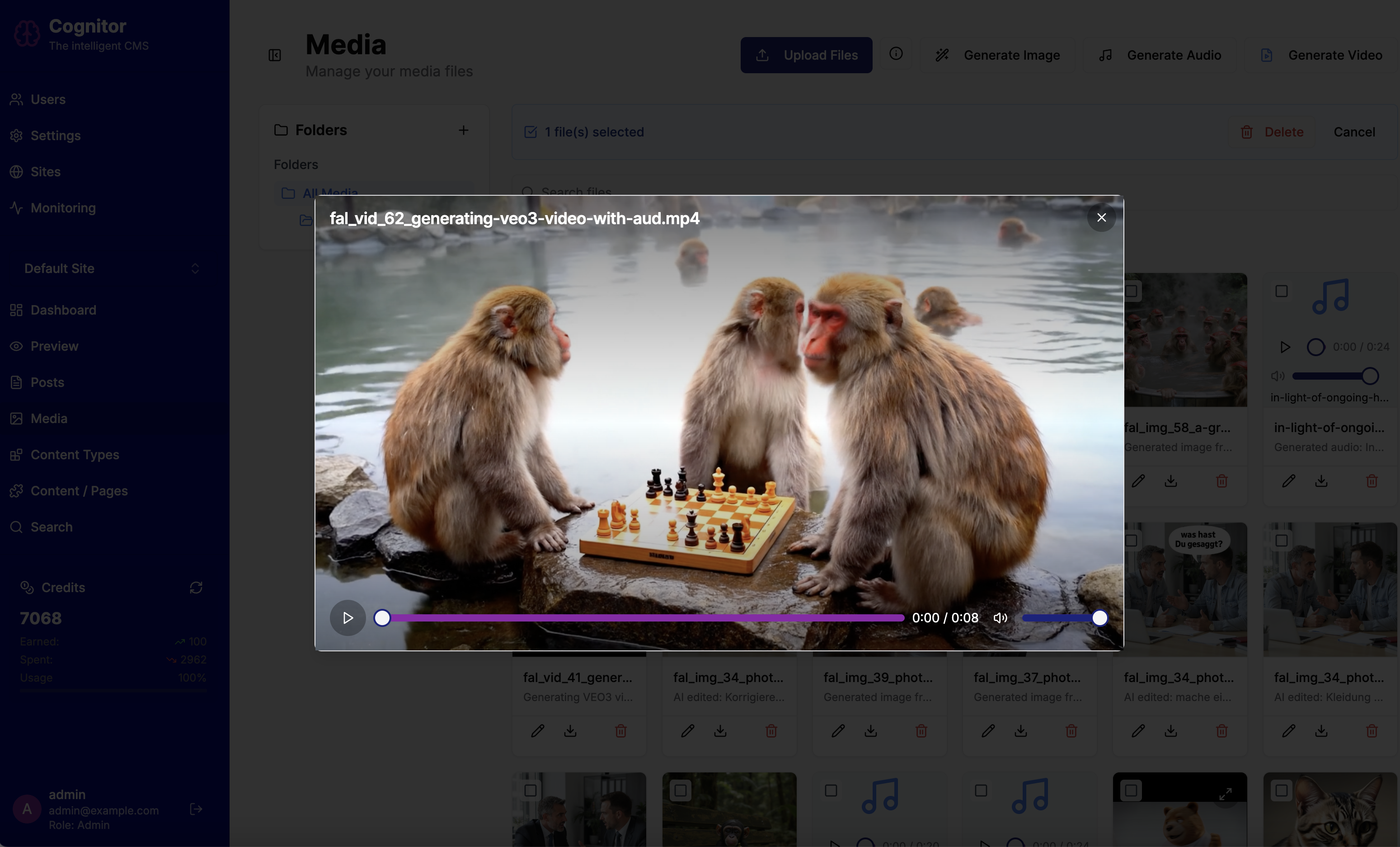This screenshot has width=1400, height=847.
Task: Click the info icon beside Upload Files
Action: coord(896,54)
